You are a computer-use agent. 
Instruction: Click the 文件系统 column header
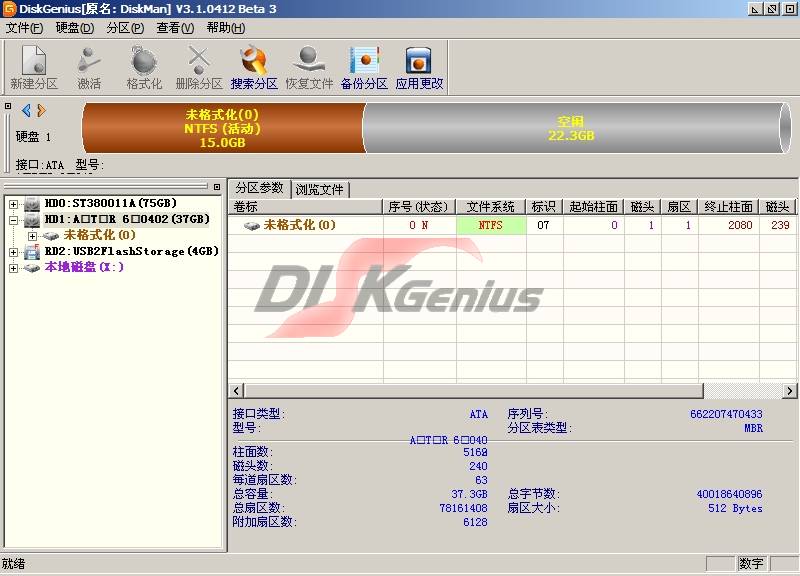click(491, 207)
